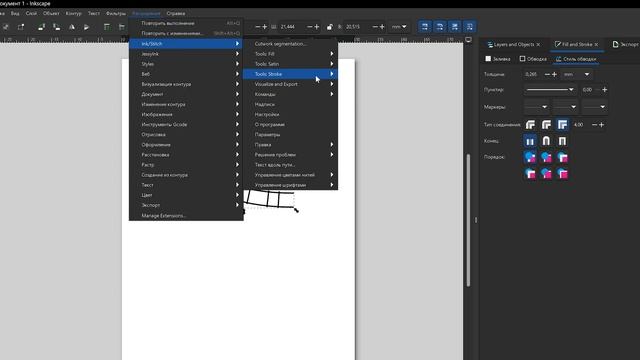The image size is (640, 360).
Task: Click the rotate 90° clockwise icon
Action: tap(56, 27)
